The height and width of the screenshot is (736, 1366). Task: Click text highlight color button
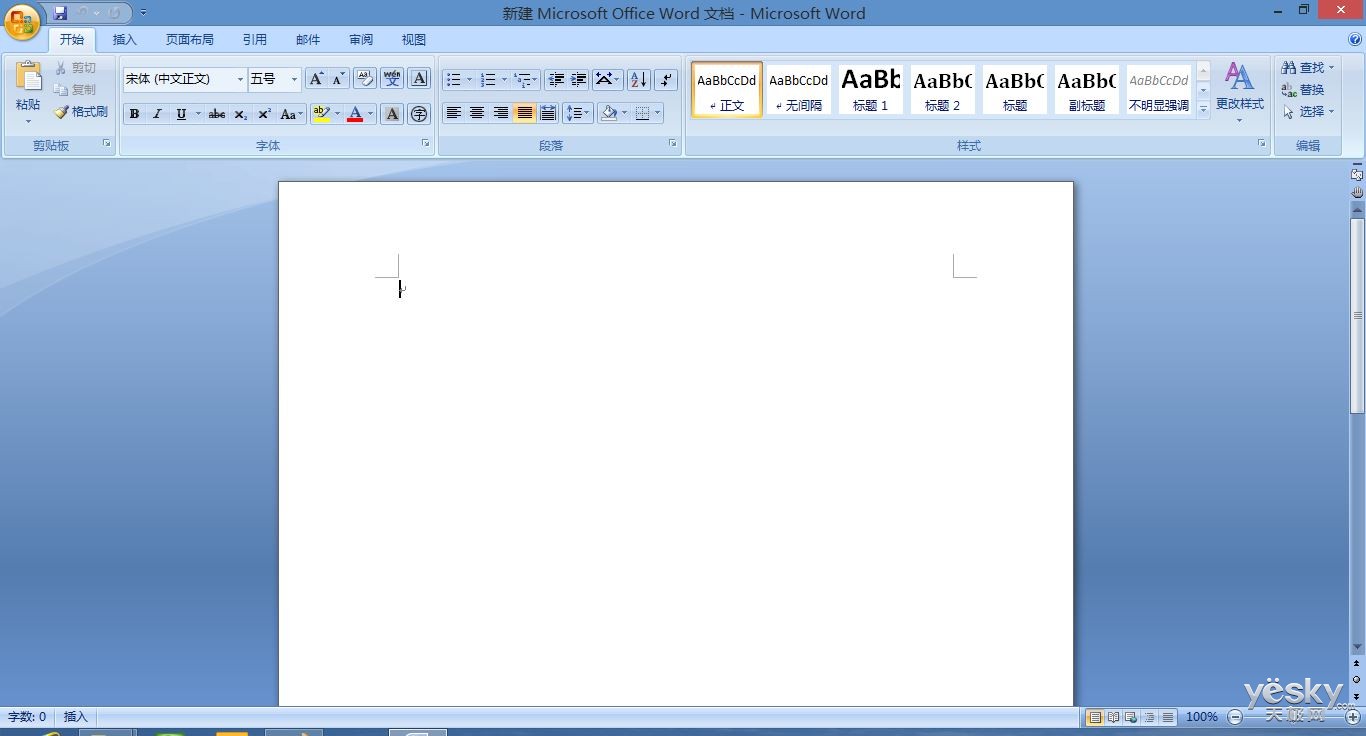[321, 114]
